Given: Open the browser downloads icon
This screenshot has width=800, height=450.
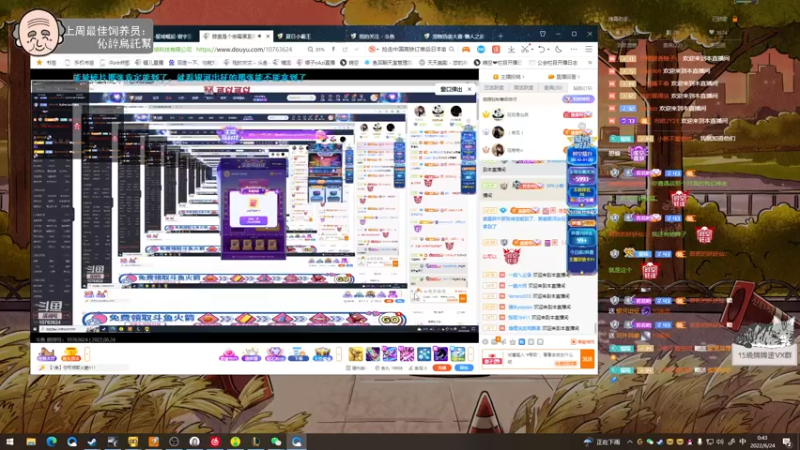Looking at the screenshot, I should pyautogui.click(x=511, y=49).
